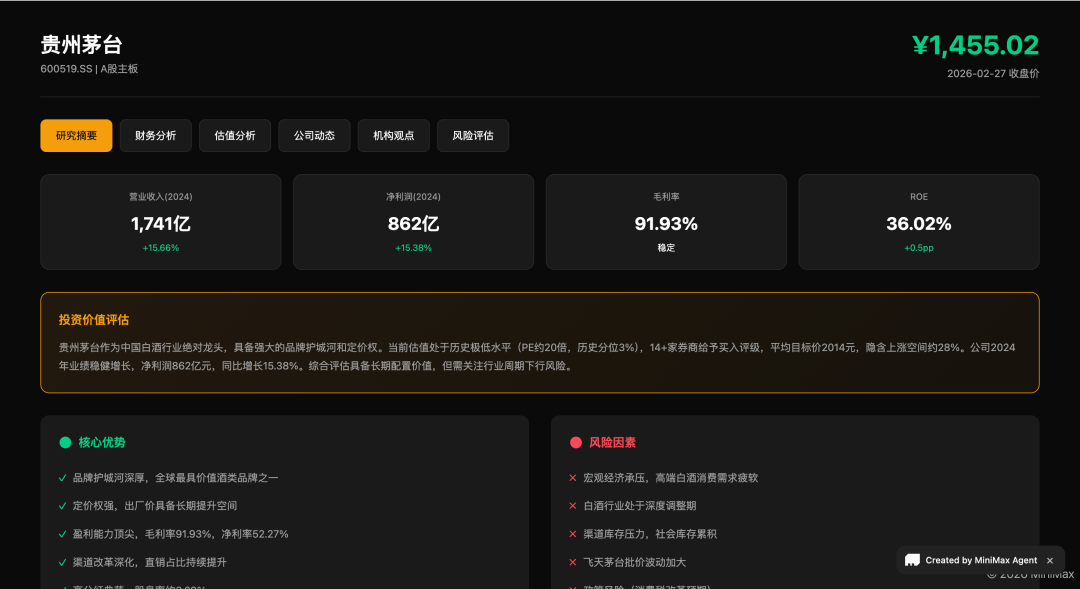Click the ¥1,455.02 price

[975, 45]
